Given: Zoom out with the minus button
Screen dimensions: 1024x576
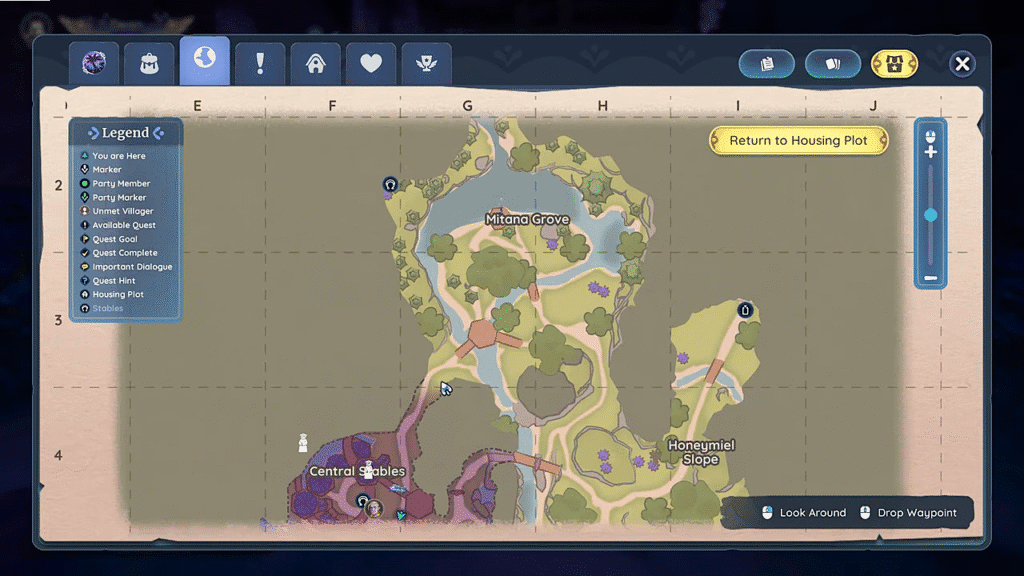Looking at the screenshot, I should [x=931, y=278].
